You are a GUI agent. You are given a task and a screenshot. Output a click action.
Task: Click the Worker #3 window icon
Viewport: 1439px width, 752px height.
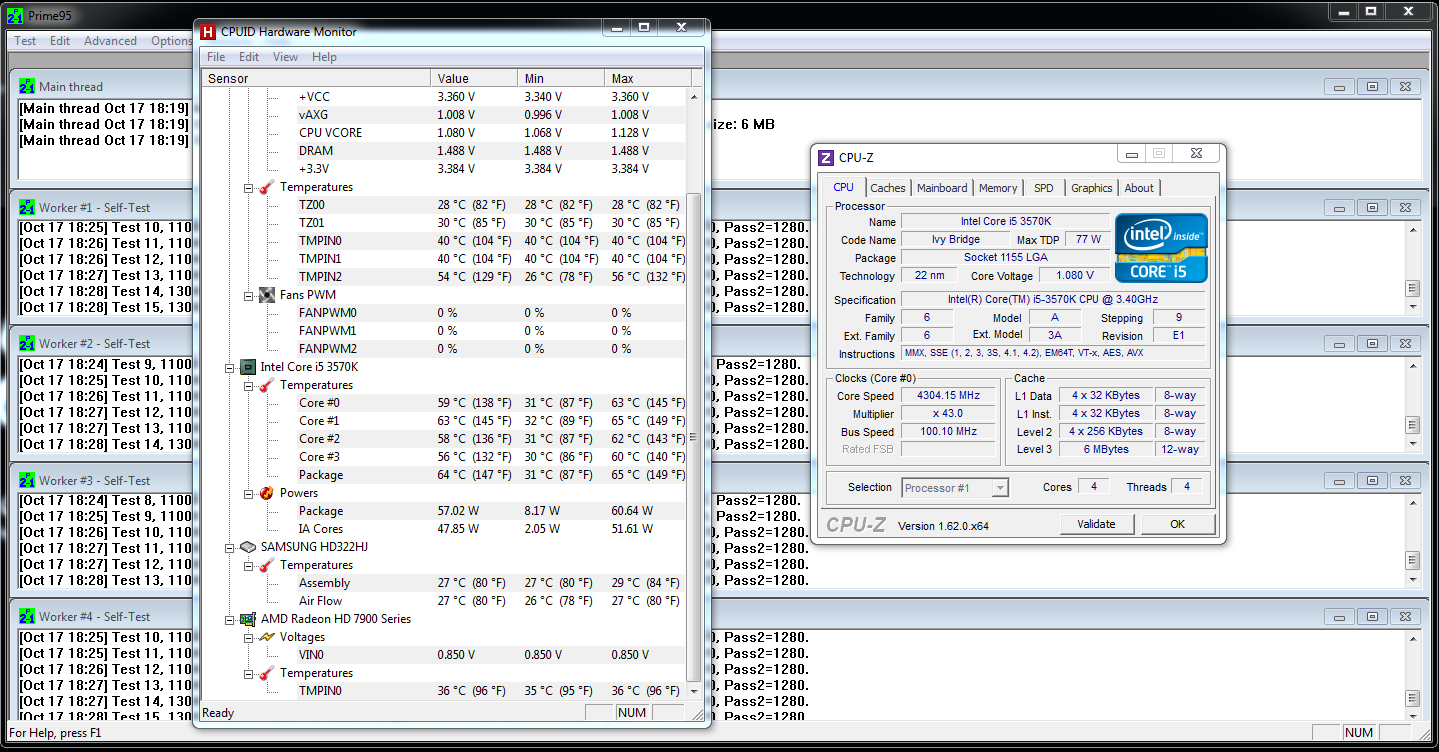(x=27, y=481)
